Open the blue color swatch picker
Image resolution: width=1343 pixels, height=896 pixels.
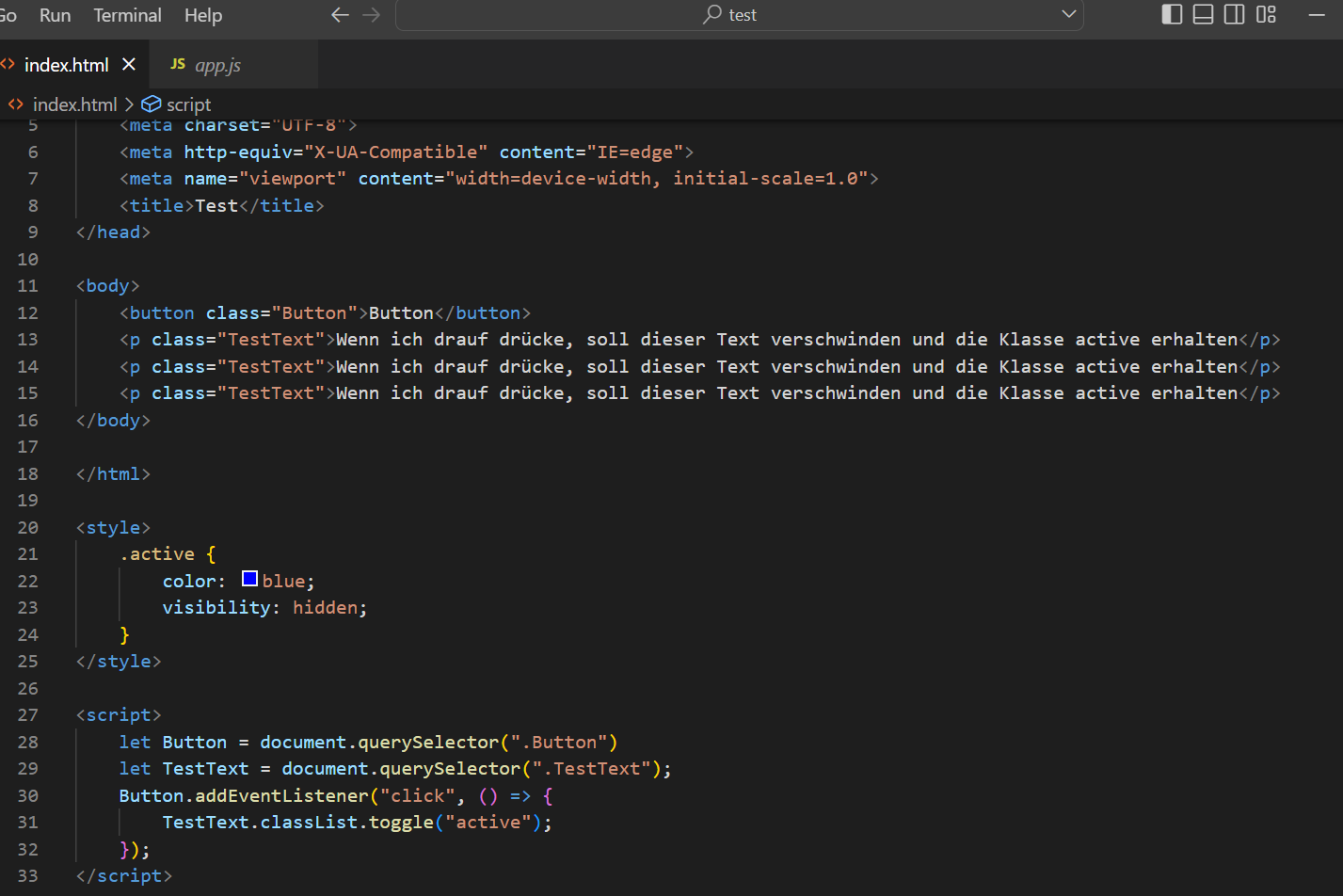tap(249, 579)
